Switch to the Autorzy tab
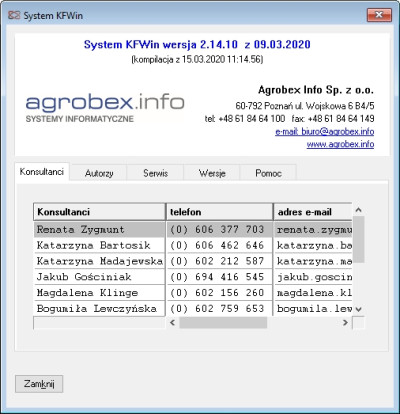The height and width of the screenshot is (414, 400). (x=99, y=173)
